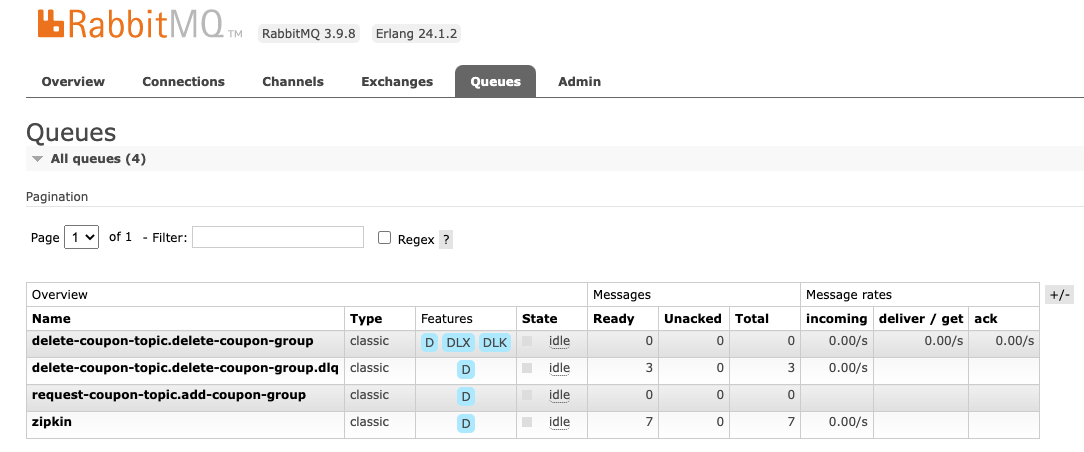Click the DLX feature badge
1084x452 pixels.
(458, 342)
